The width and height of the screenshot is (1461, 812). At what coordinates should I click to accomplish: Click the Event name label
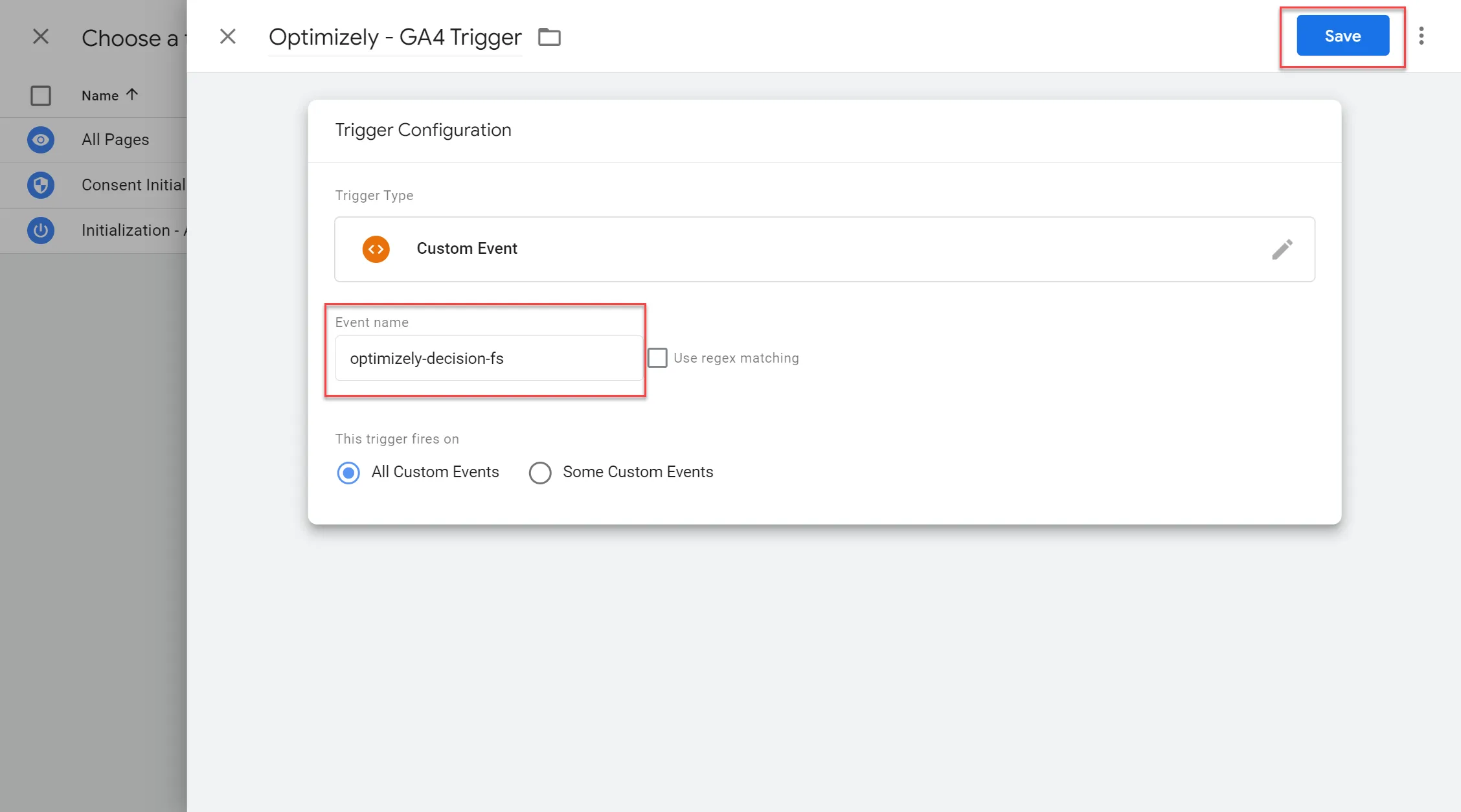[372, 322]
